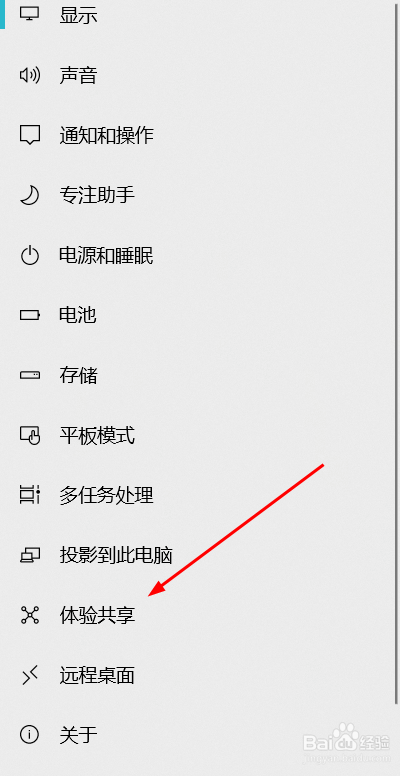Click the power icon for 电源和睡眠
This screenshot has width=420, height=776.
coord(29,256)
